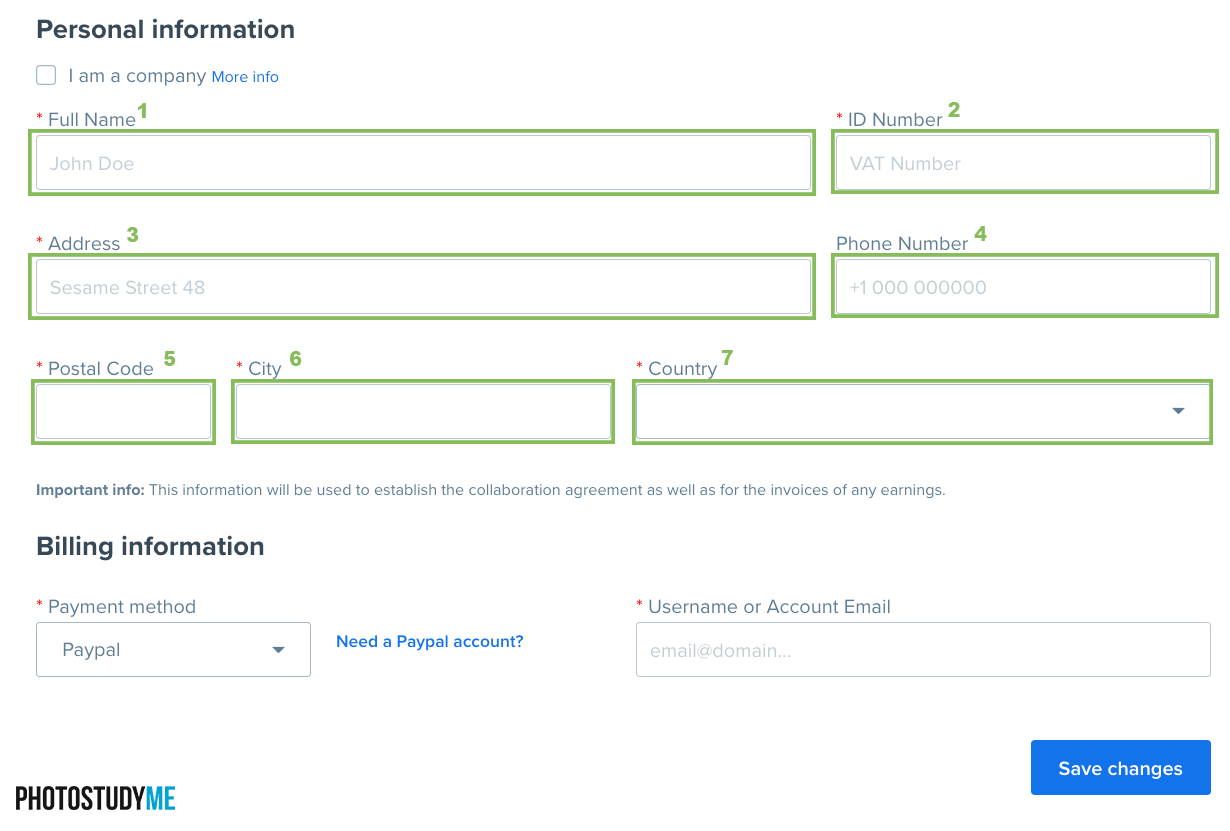Viewport: 1230px width, 831px height.
Task: Follow the "Need a Paypal account?" link
Action: [430, 641]
